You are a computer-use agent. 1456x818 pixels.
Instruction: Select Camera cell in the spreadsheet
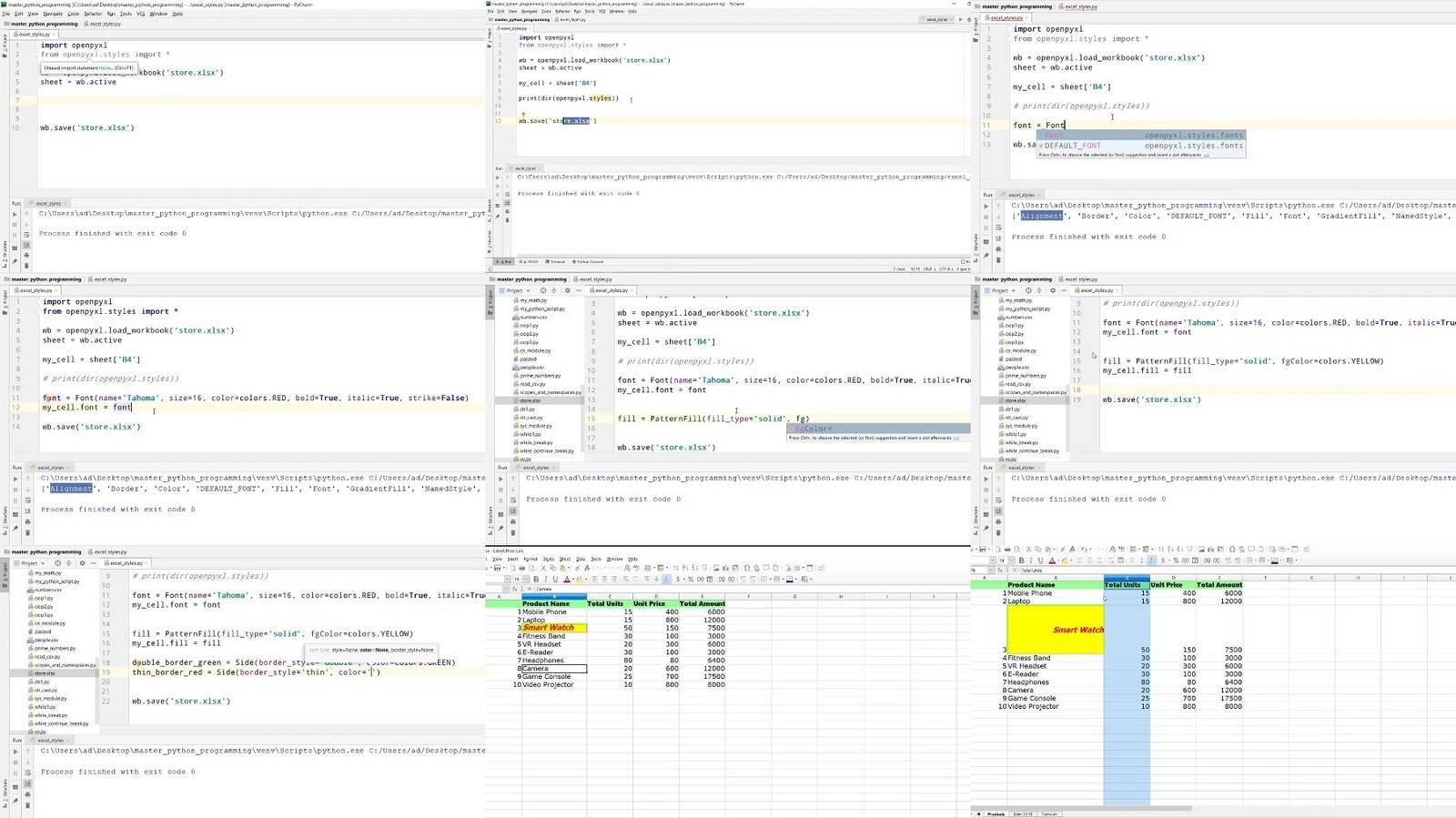(x=554, y=669)
